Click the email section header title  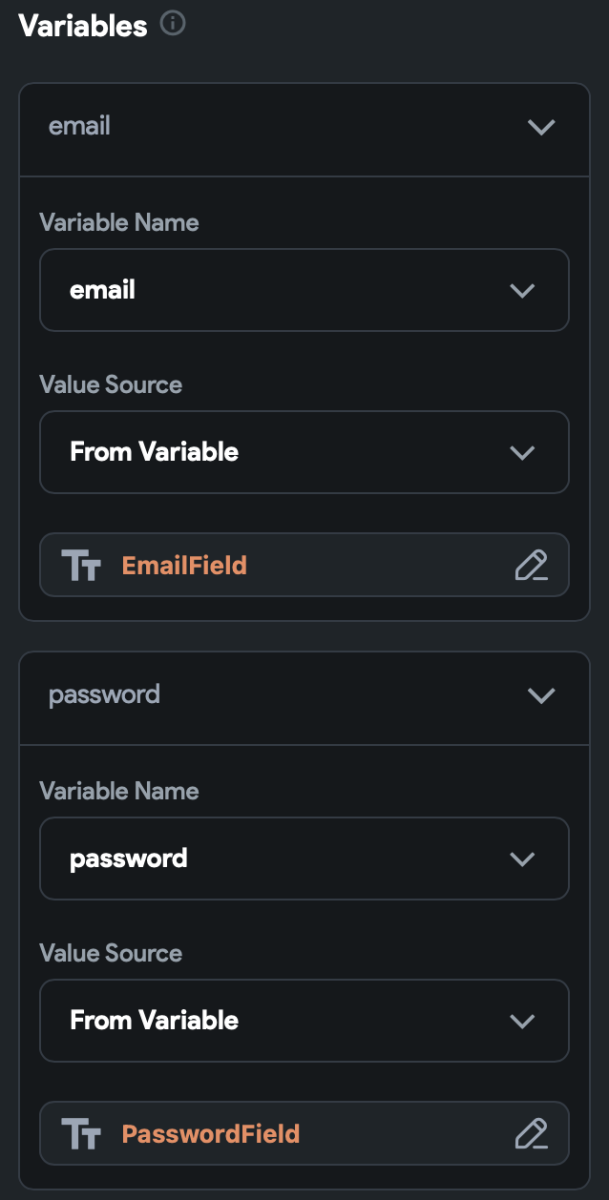point(80,126)
